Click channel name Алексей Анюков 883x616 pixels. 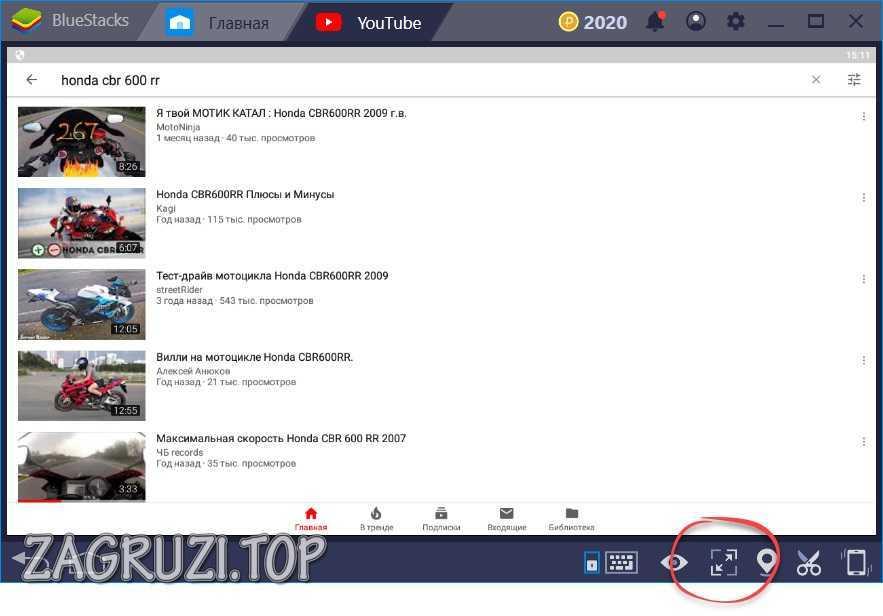(193, 371)
